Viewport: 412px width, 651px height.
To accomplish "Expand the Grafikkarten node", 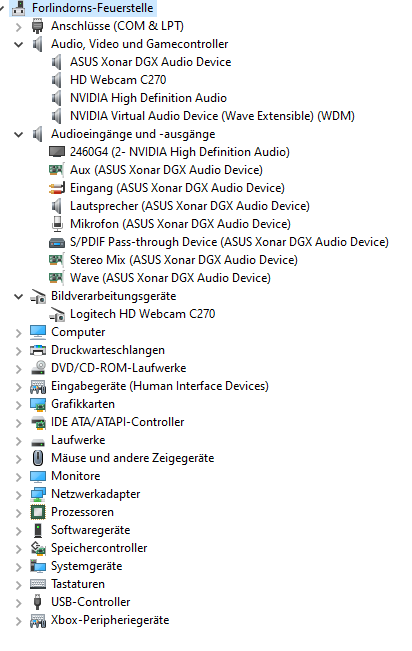I will point(18,405).
